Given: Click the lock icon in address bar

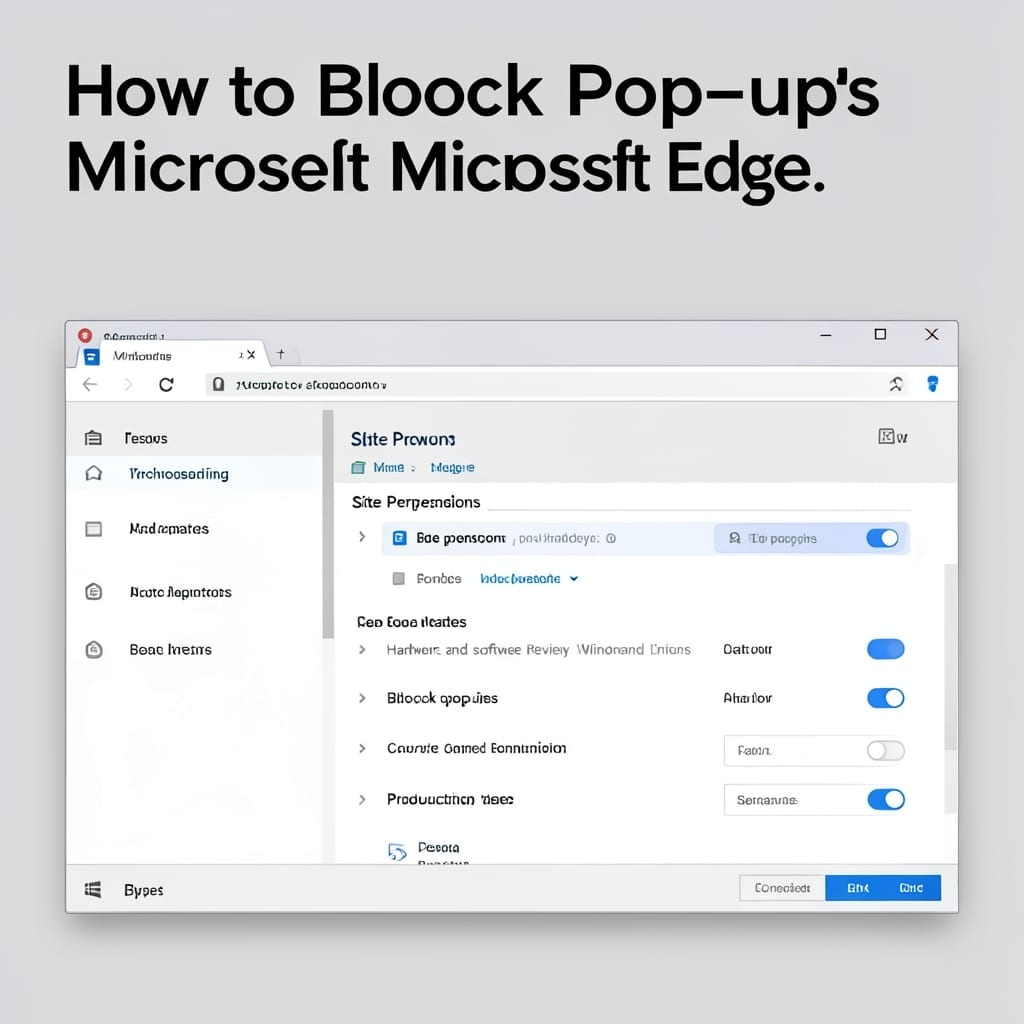Looking at the screenshot, I should 219,385.
